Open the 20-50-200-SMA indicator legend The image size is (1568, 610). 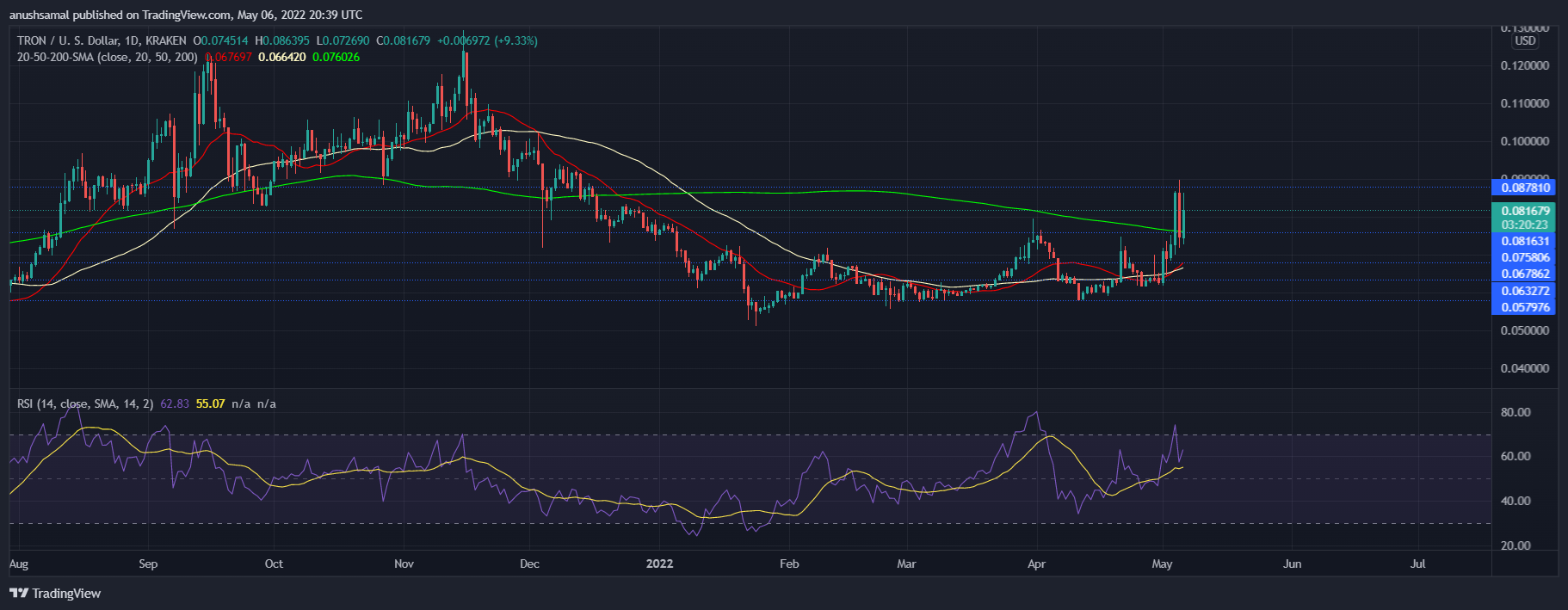[x=108, y=57]
